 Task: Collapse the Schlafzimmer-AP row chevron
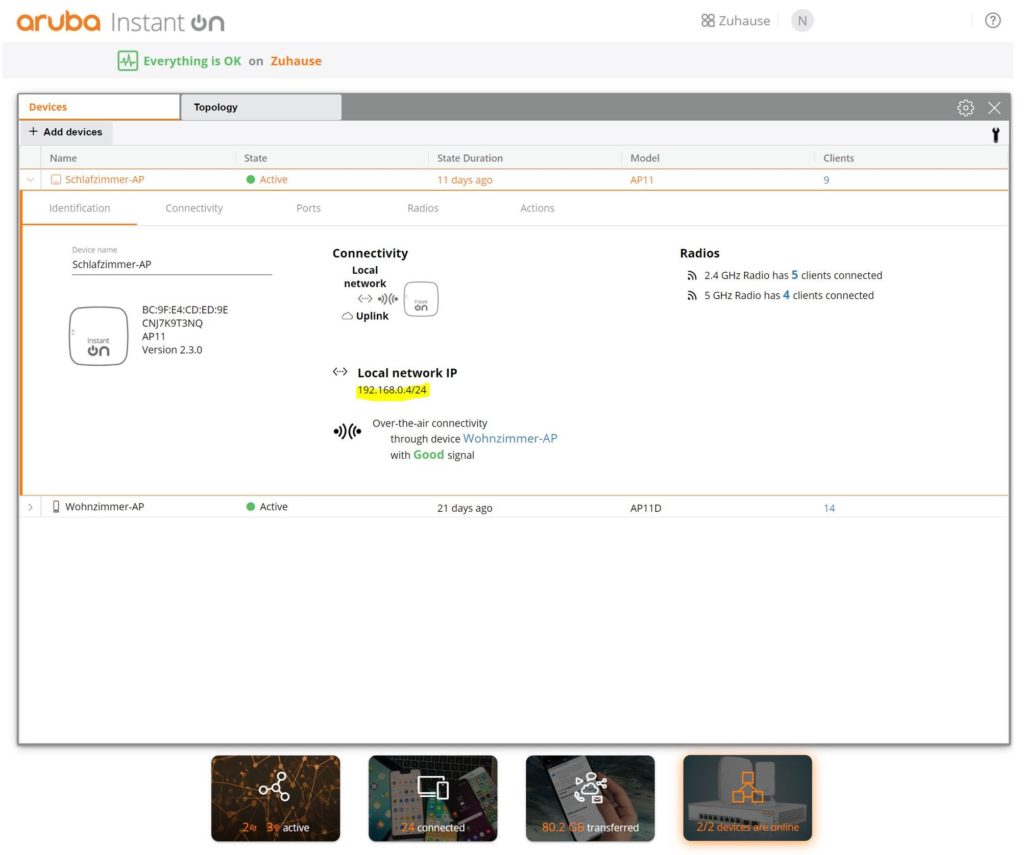pos(30,180)
